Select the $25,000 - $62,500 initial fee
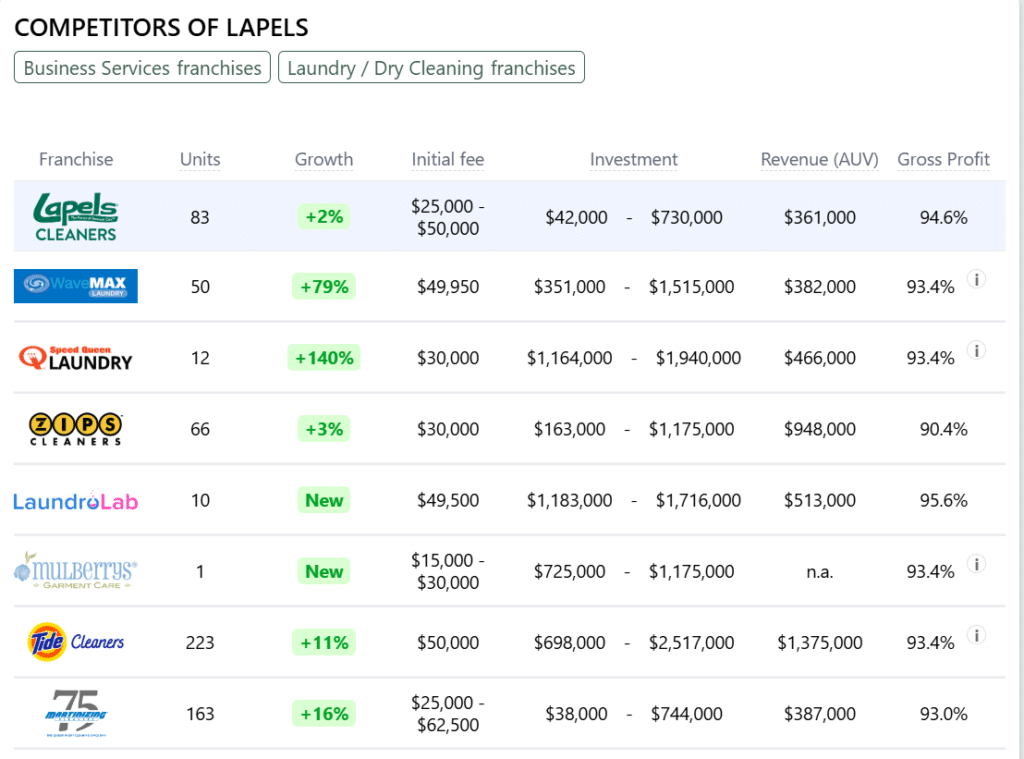1024x759 pixels. pyautogui.click(x=448, y=714)
